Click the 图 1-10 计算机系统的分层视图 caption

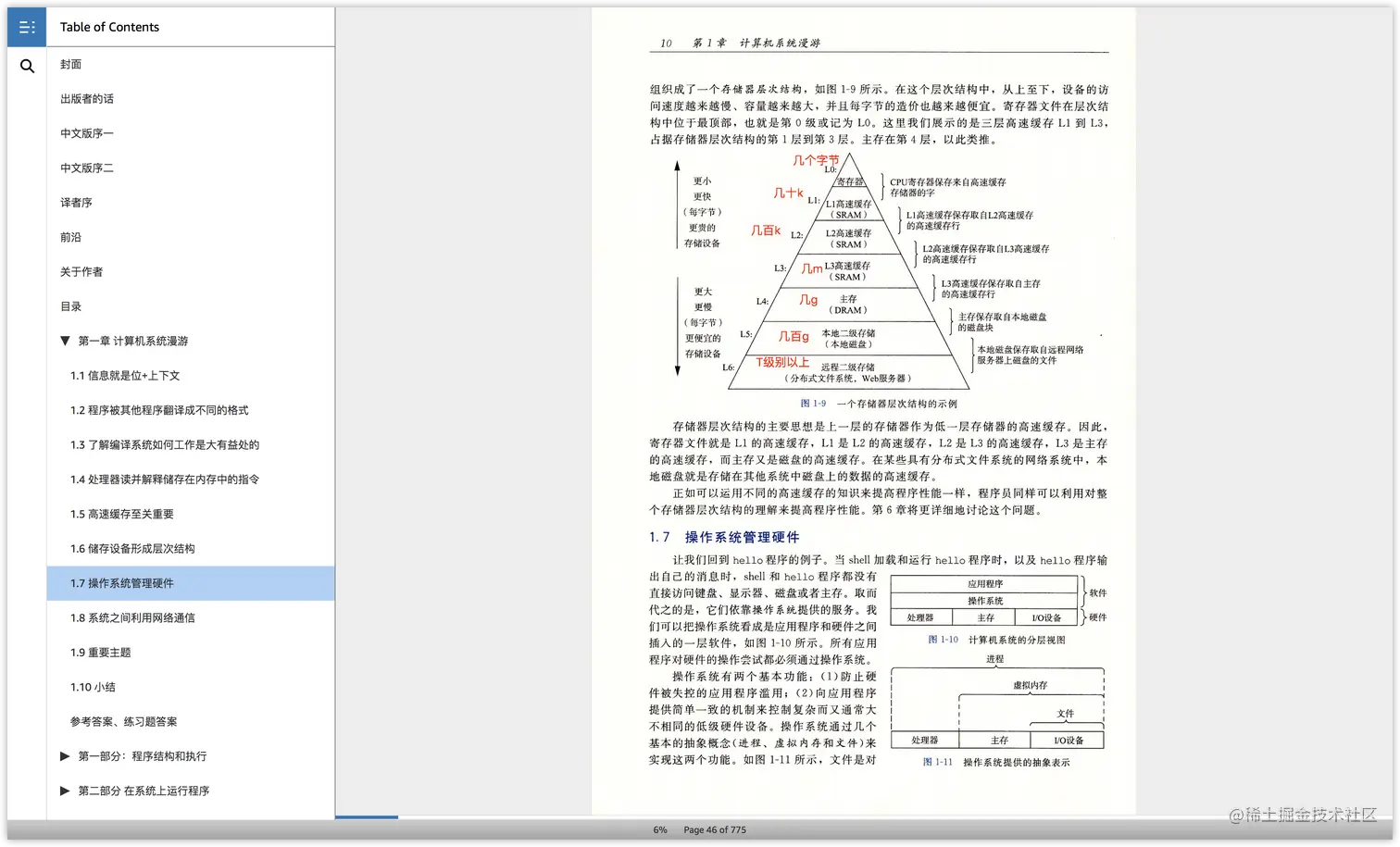996,640
